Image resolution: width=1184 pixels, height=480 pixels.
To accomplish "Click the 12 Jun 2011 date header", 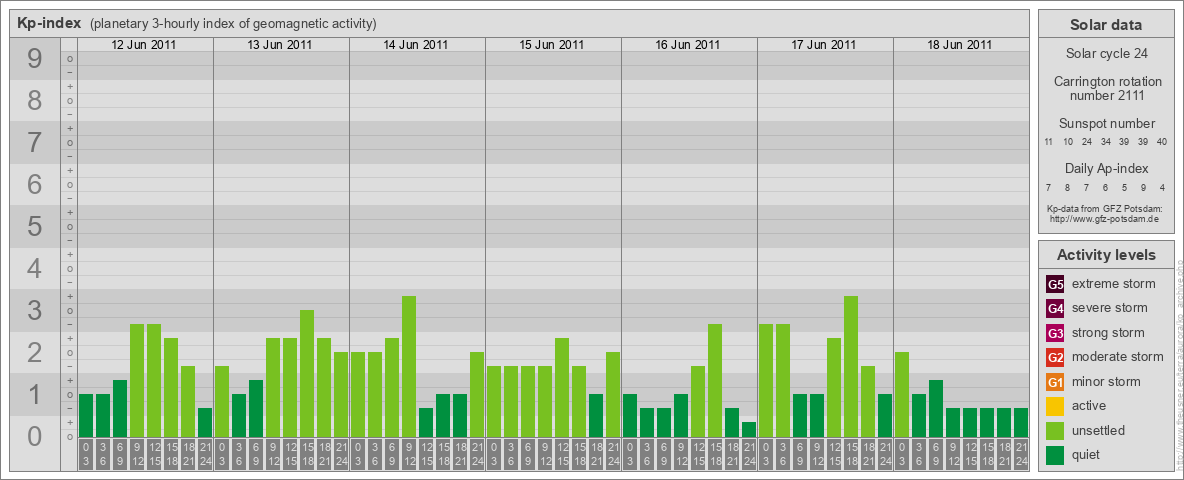I will pos(143,45).
